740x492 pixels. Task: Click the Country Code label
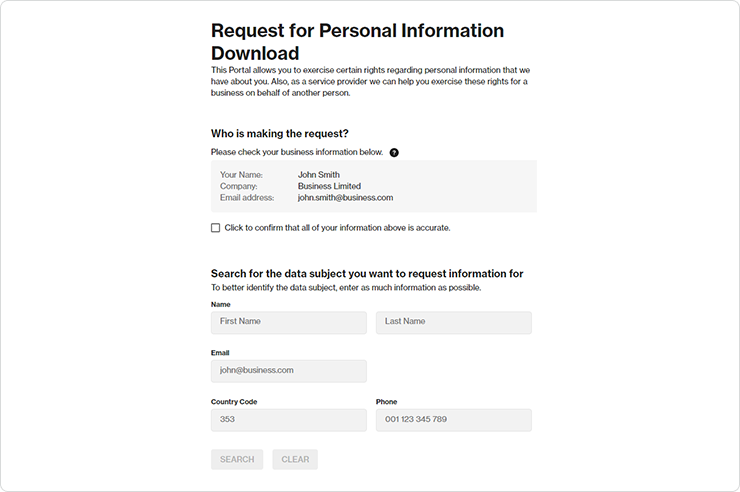[234, 402]
